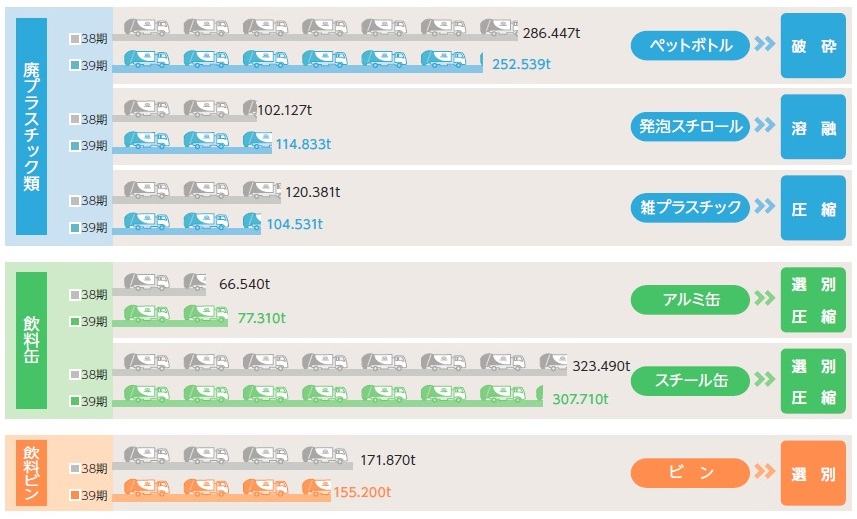
Task: Select the blue 圧縮 process box
Action: pos(813,208)
